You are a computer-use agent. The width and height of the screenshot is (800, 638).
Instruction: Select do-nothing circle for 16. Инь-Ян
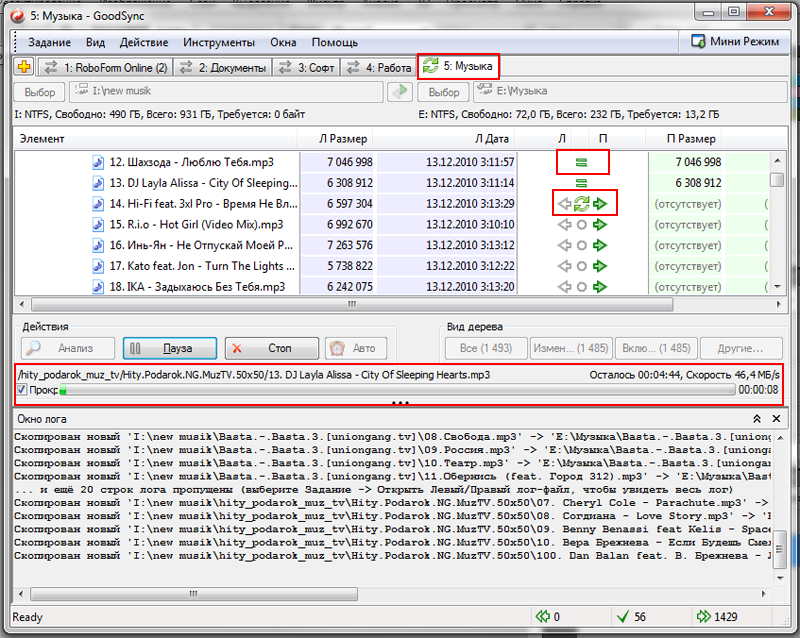point(582,246)
